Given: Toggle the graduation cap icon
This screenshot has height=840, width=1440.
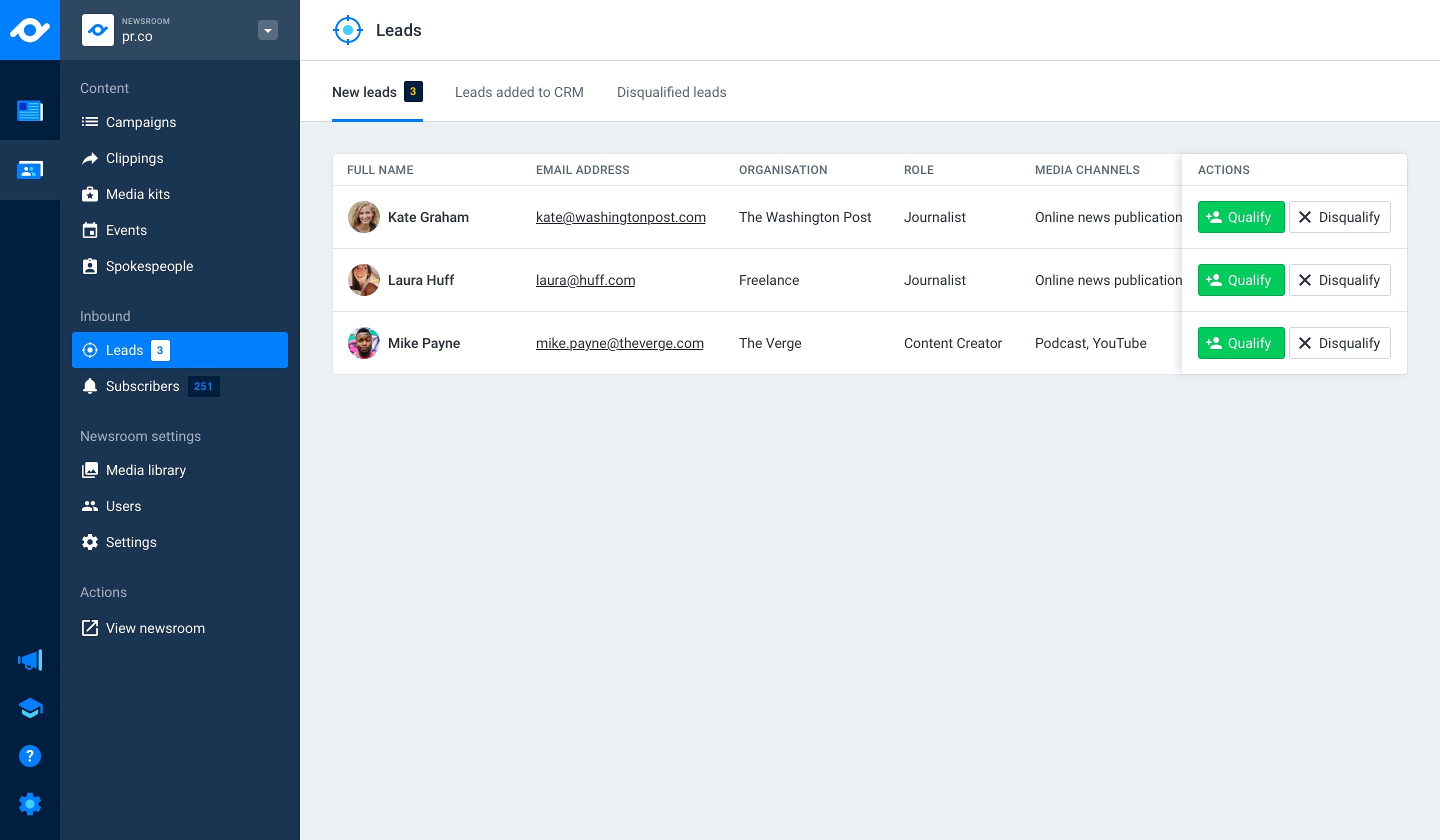Looking at the screenshot, I should (x=30, y=708).
